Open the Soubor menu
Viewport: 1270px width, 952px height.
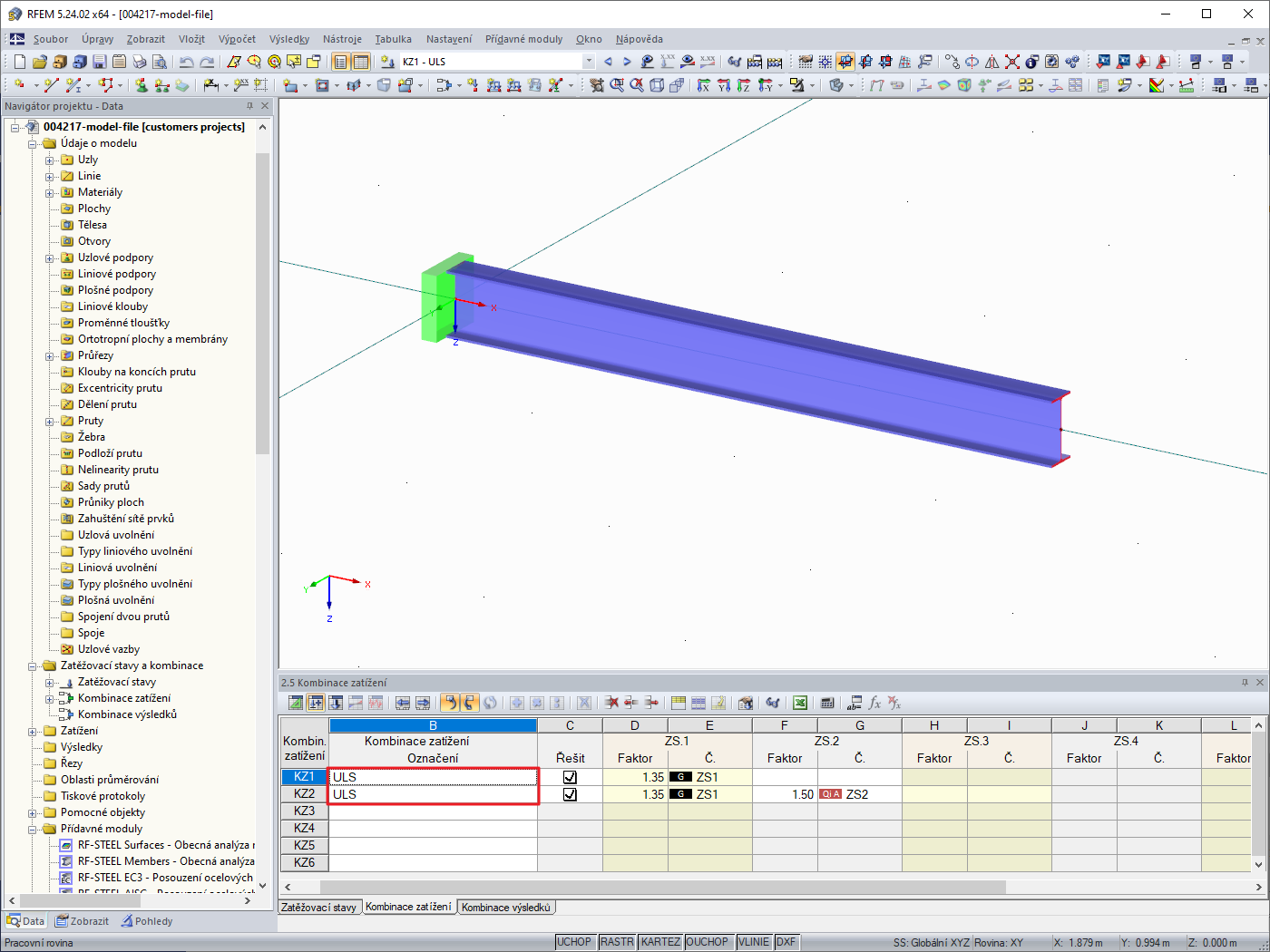[51, 39]
